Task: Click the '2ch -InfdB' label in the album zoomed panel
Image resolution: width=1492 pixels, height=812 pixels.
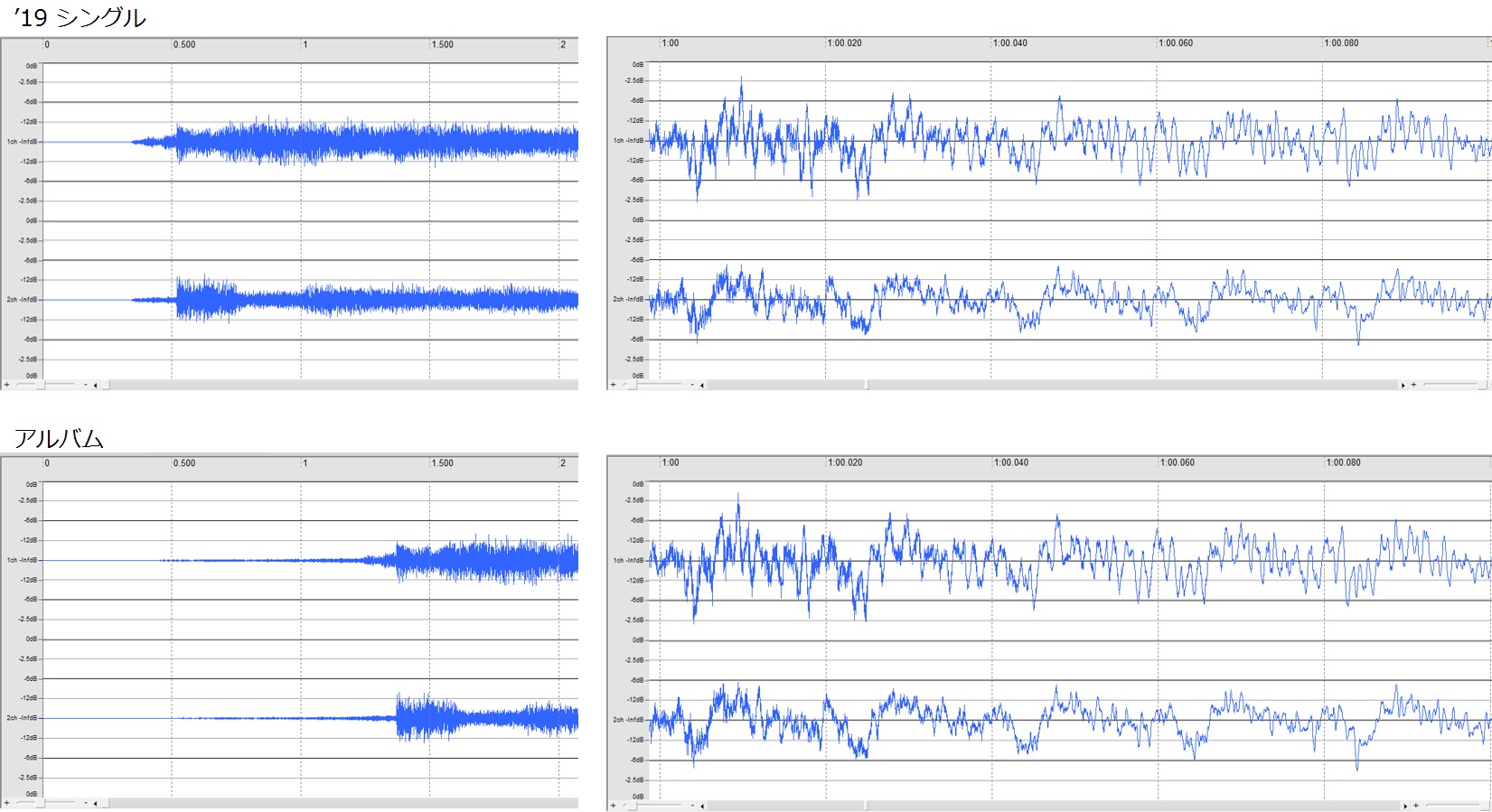Action: (629, 720)
